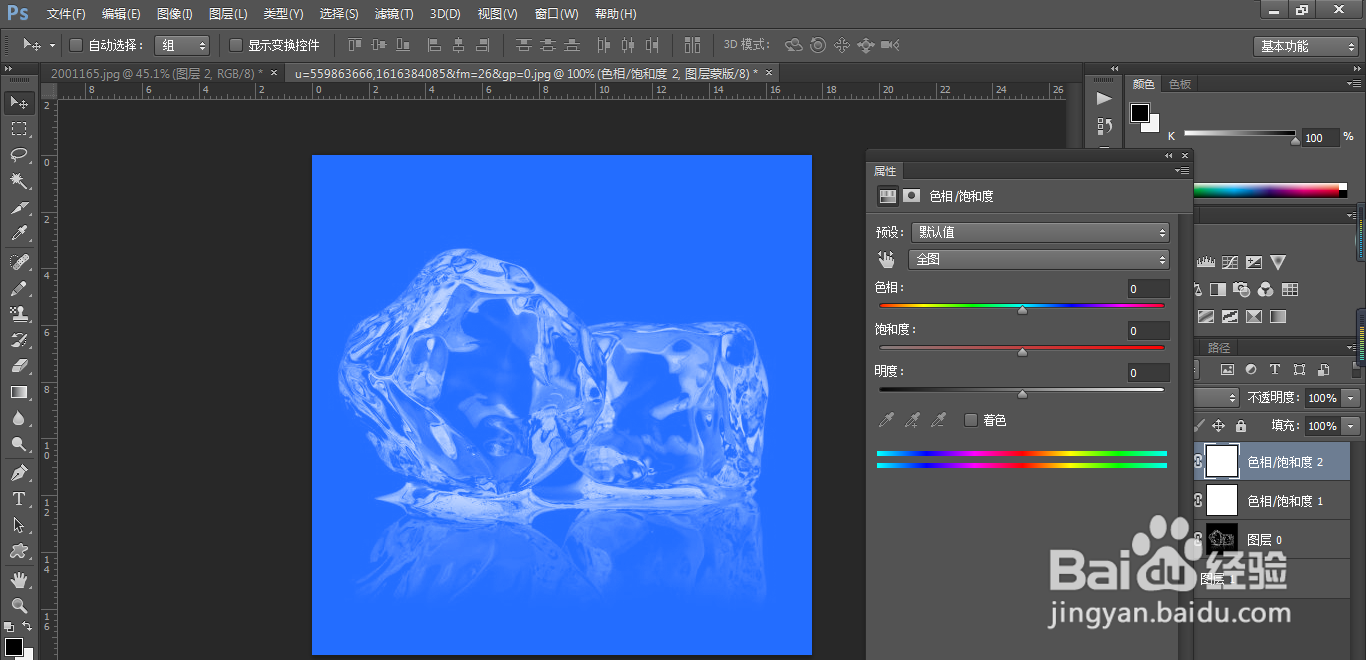Click the 色相 hue slider handle

click(x=1022, y=310)
